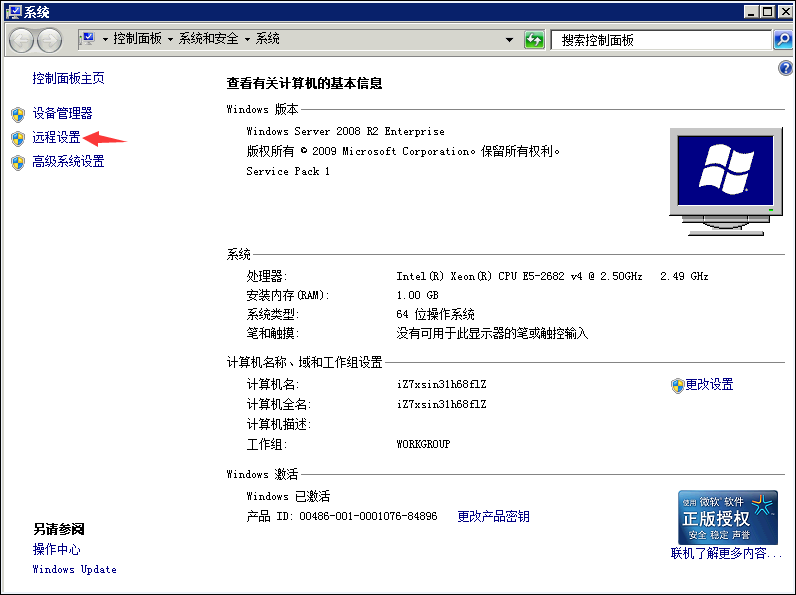Minimize the 系统 window

click(752, 11)
